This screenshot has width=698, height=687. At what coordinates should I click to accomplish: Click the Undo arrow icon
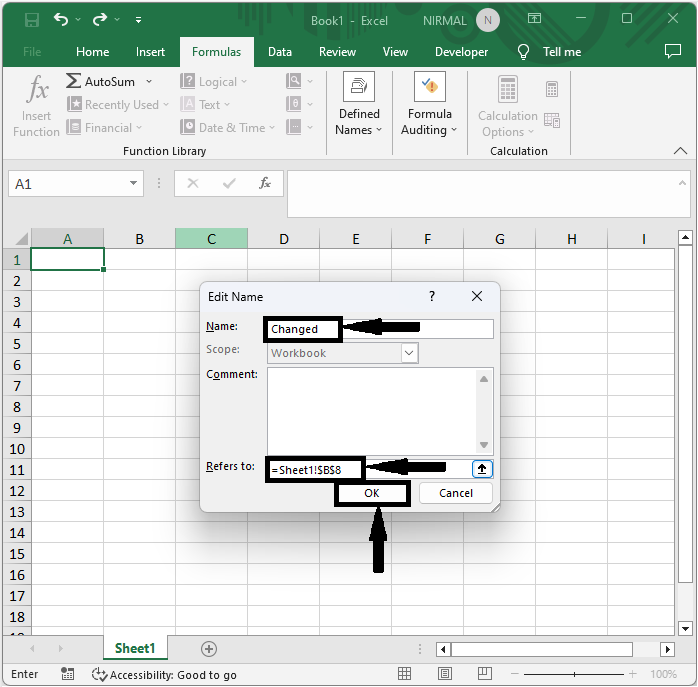(61, 19)
